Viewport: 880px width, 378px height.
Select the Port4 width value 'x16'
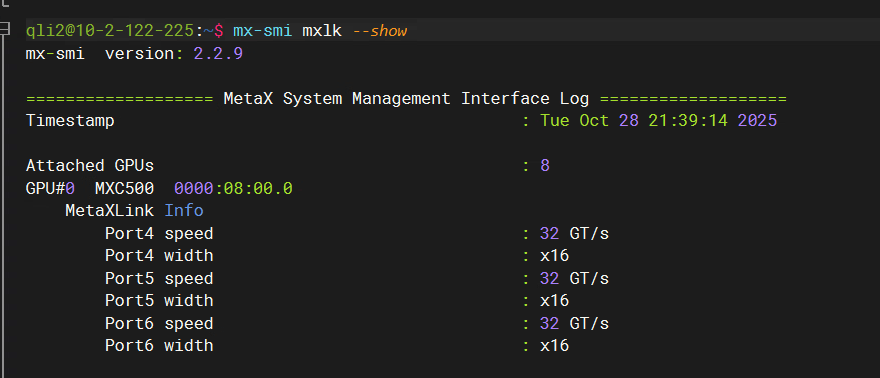555,256
